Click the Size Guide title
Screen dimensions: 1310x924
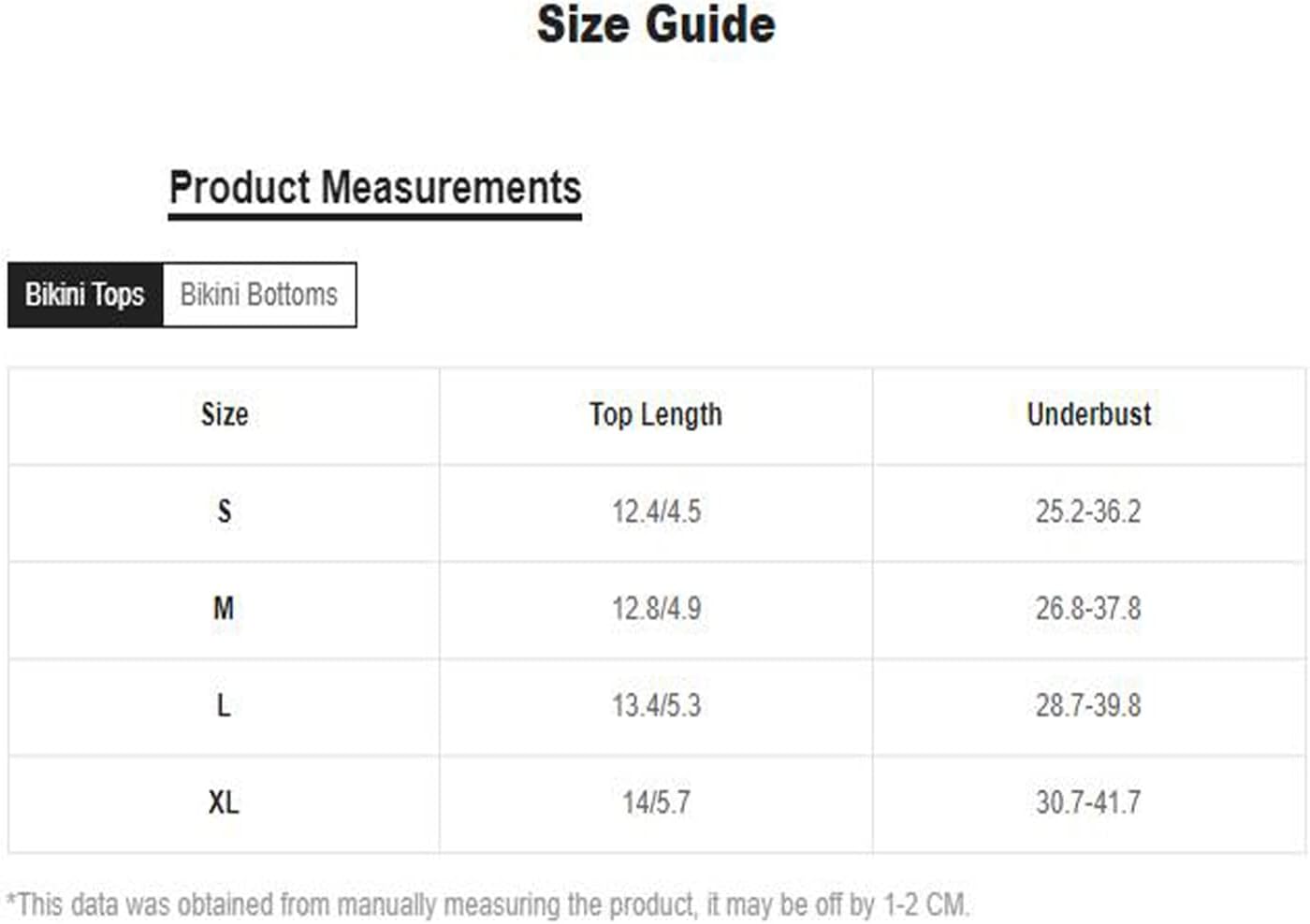point(656,24)
